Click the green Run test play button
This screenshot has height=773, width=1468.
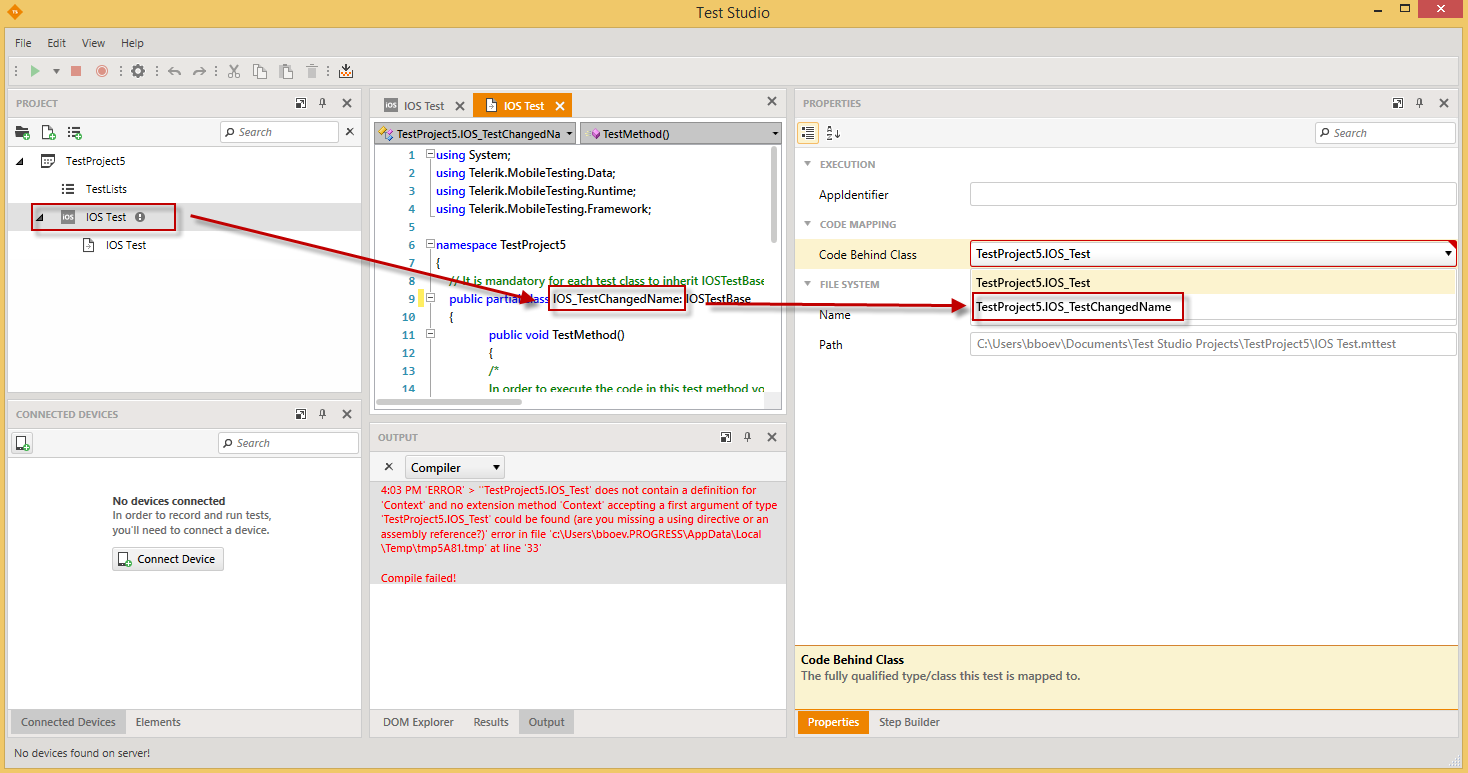(x=35, y=71)
